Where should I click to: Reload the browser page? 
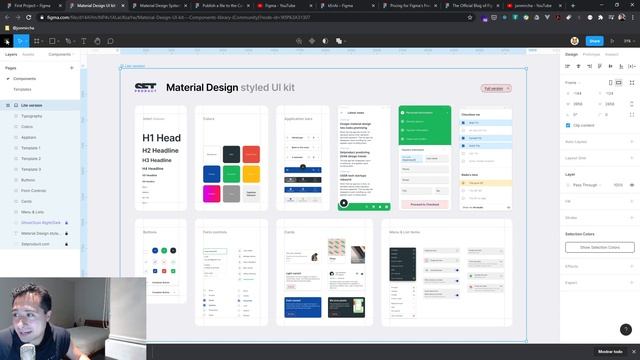(x=29, y=18)
